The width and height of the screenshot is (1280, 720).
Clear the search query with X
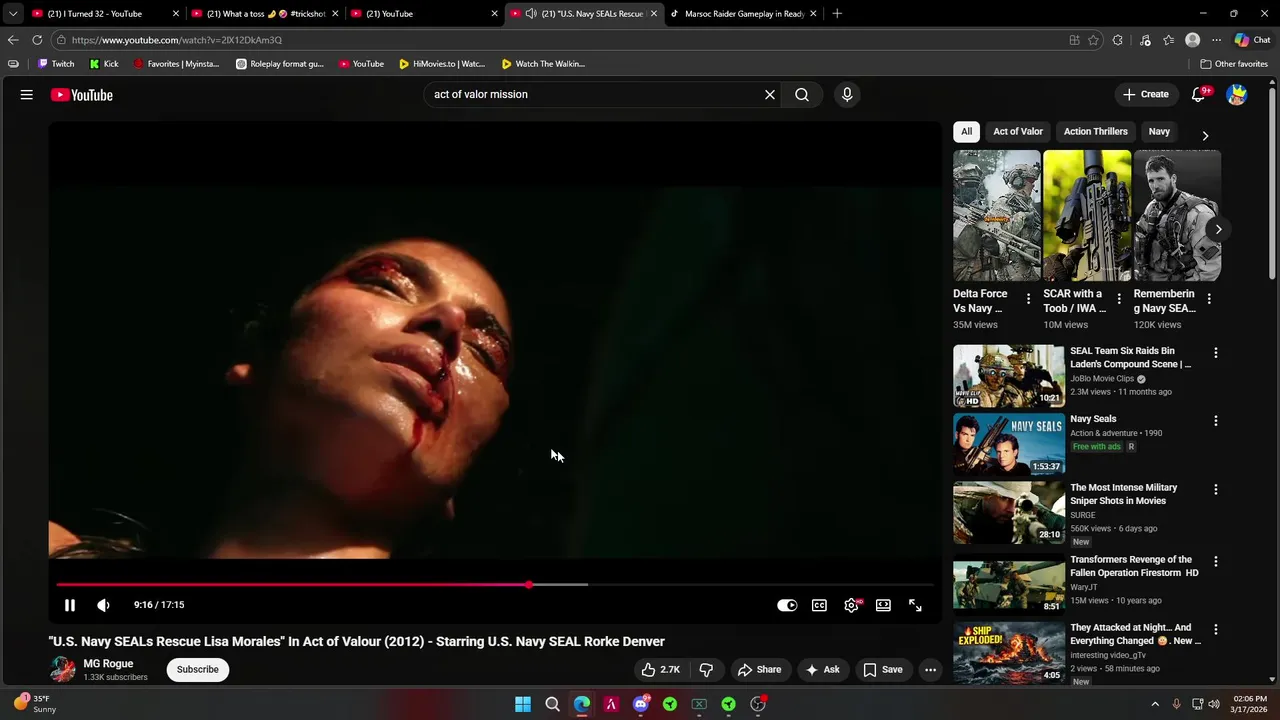(x=770, y=94)
